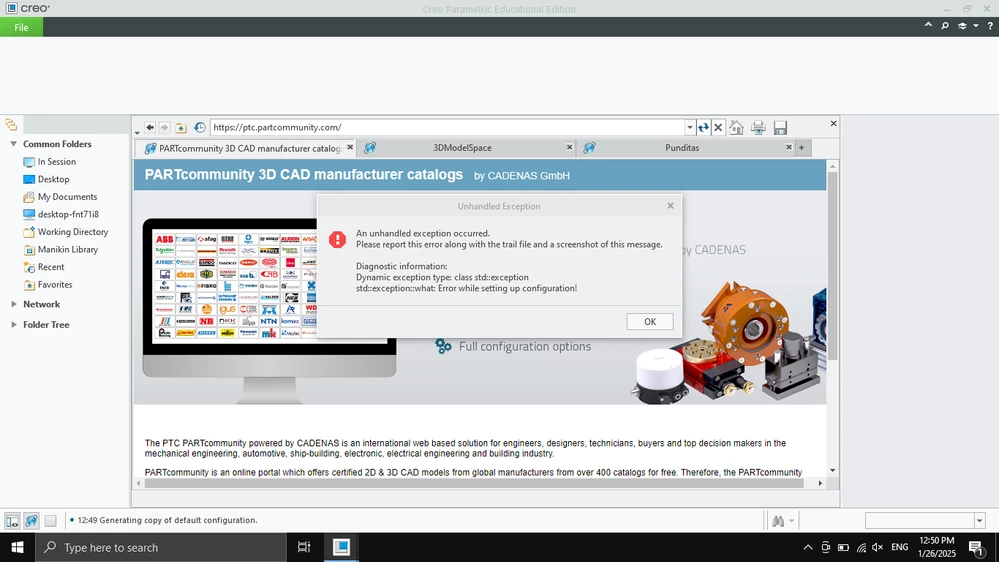The height and width of the screenshot is (562, 999).
Task: Click the muted volume tray icon
Action: click(x=878, y=547)
